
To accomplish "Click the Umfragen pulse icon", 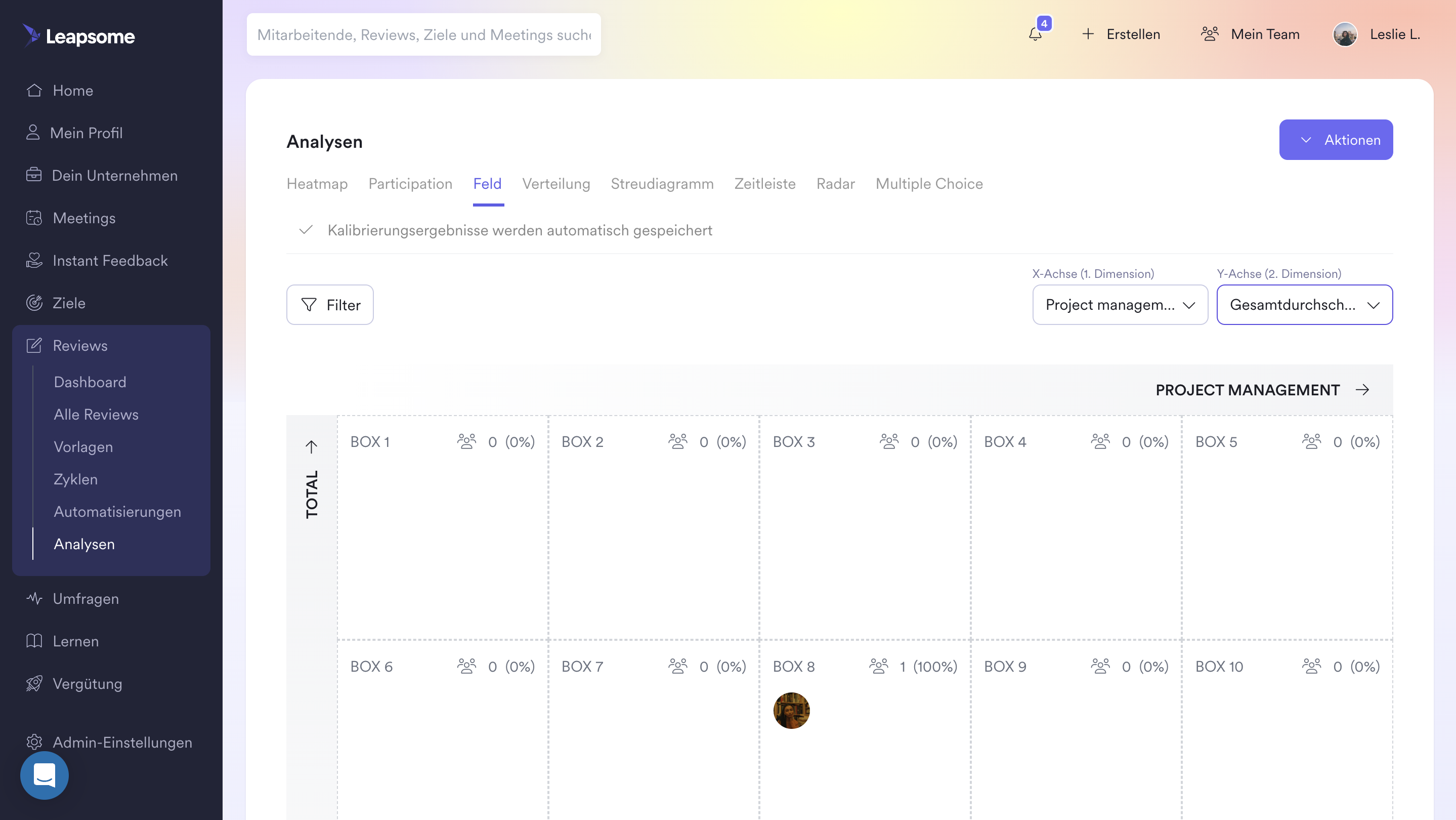I will coord(34,598).
